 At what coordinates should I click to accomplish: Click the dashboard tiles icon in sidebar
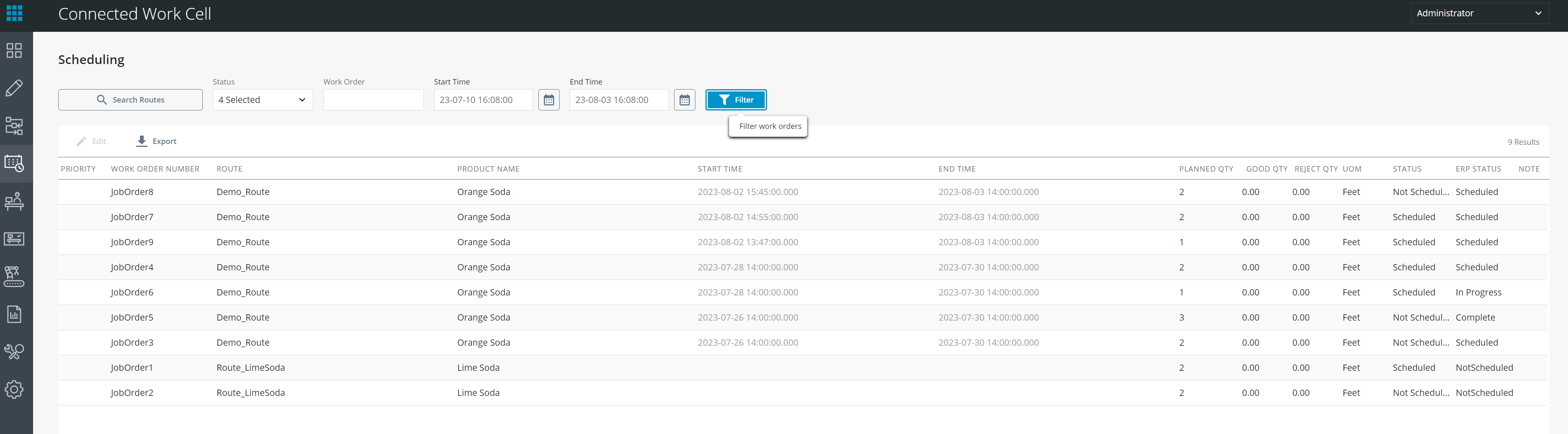pos(14,51)
